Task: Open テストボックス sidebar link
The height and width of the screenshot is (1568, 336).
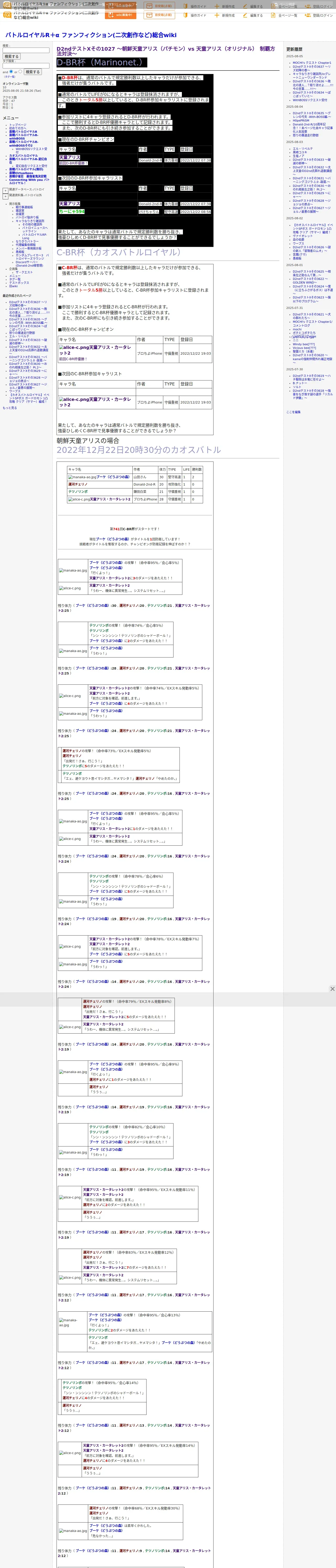Action: pos(19,283)
